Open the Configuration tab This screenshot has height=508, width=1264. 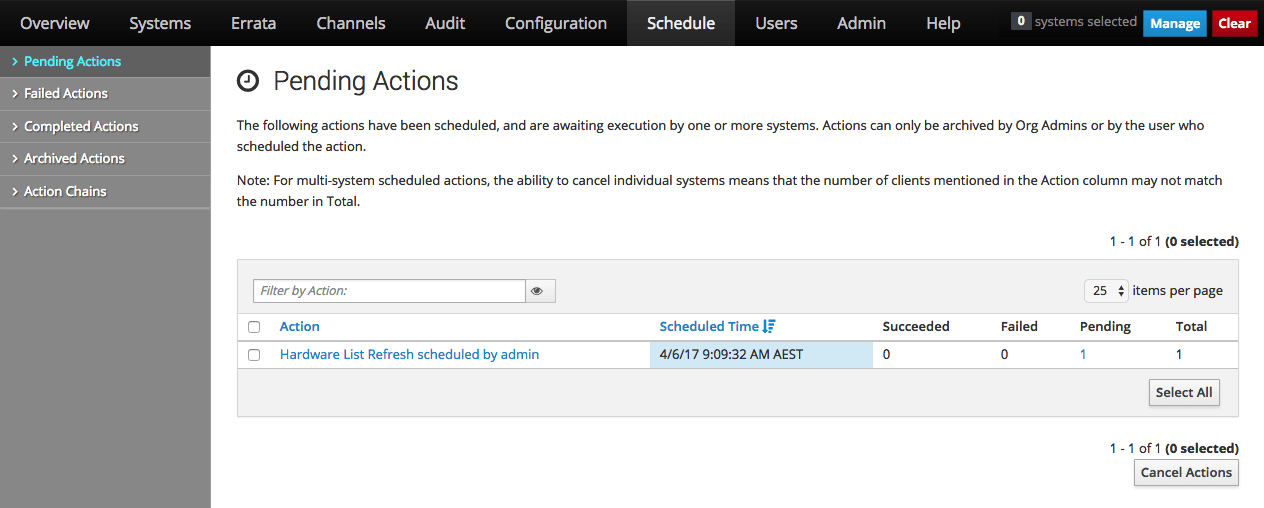click(x=556, y=23)
